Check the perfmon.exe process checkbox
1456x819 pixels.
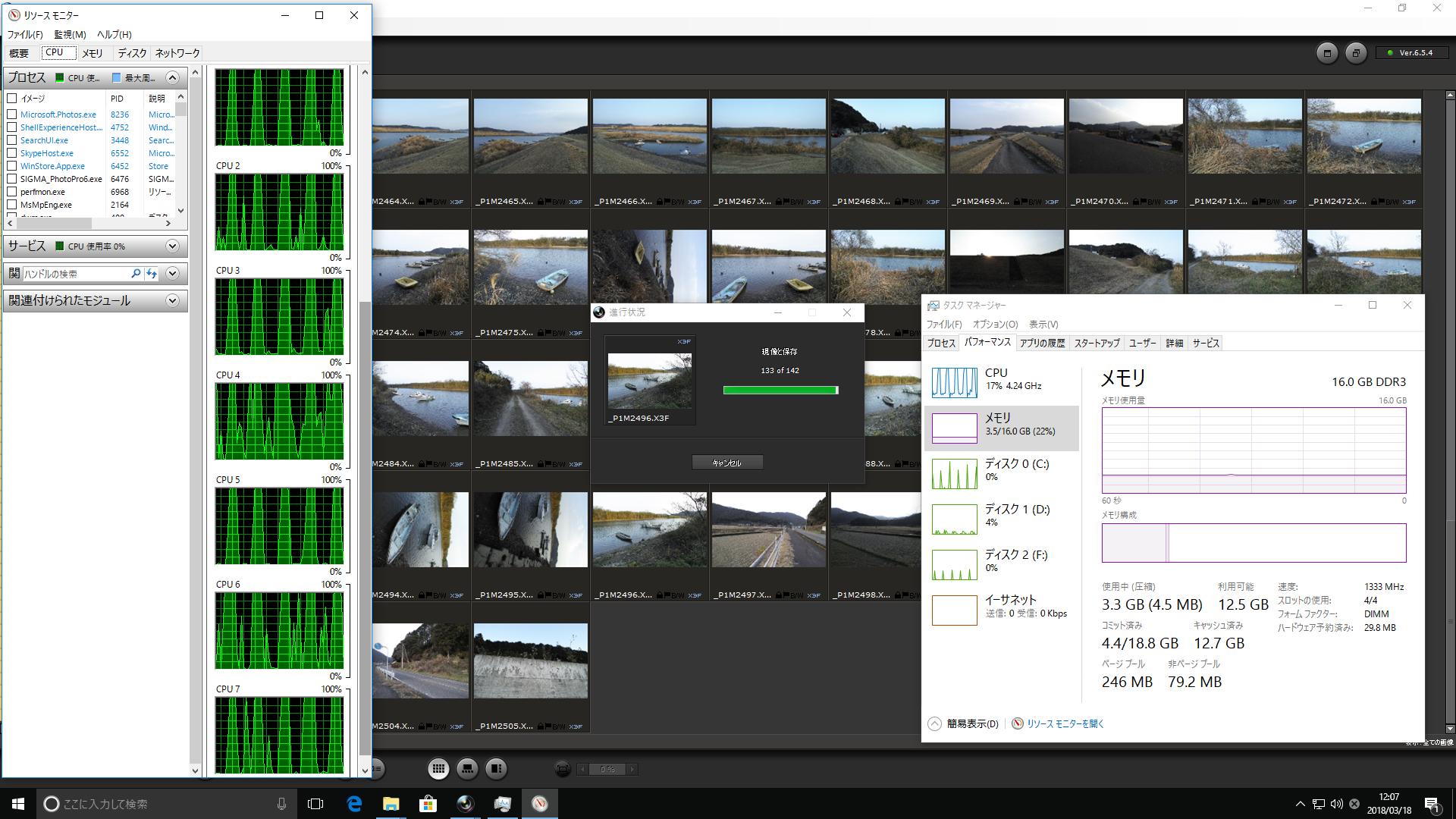click(12, 192)
